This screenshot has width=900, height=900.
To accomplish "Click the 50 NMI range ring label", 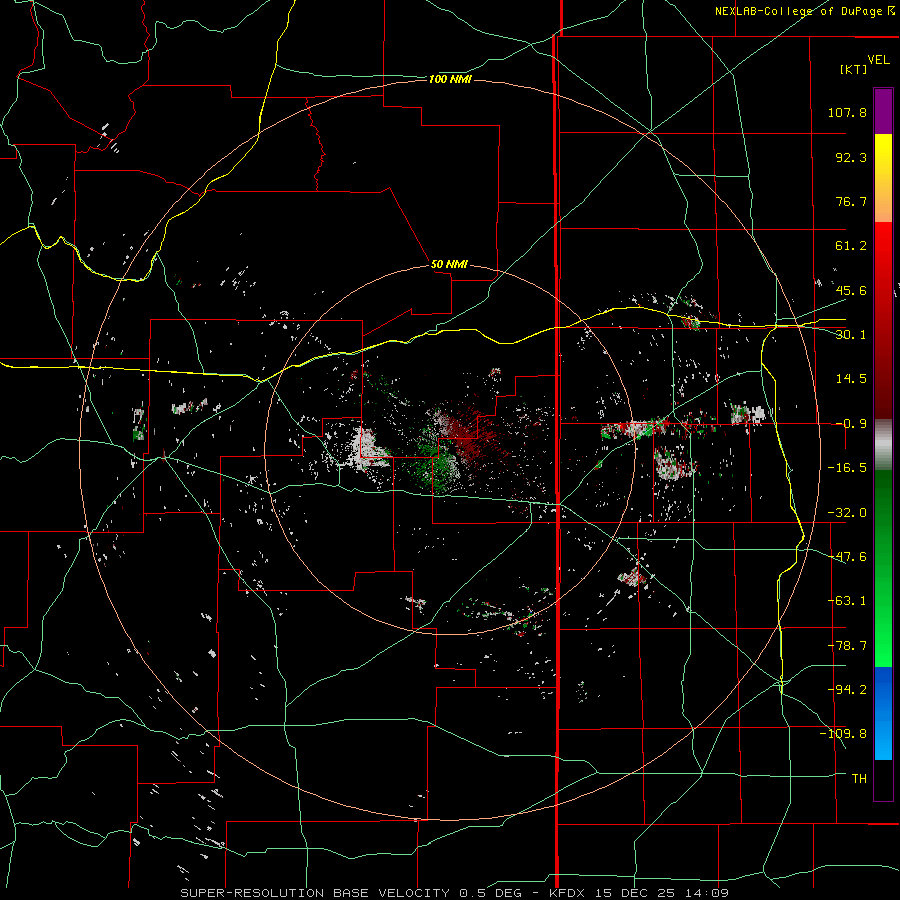I will tap(449, 264).
